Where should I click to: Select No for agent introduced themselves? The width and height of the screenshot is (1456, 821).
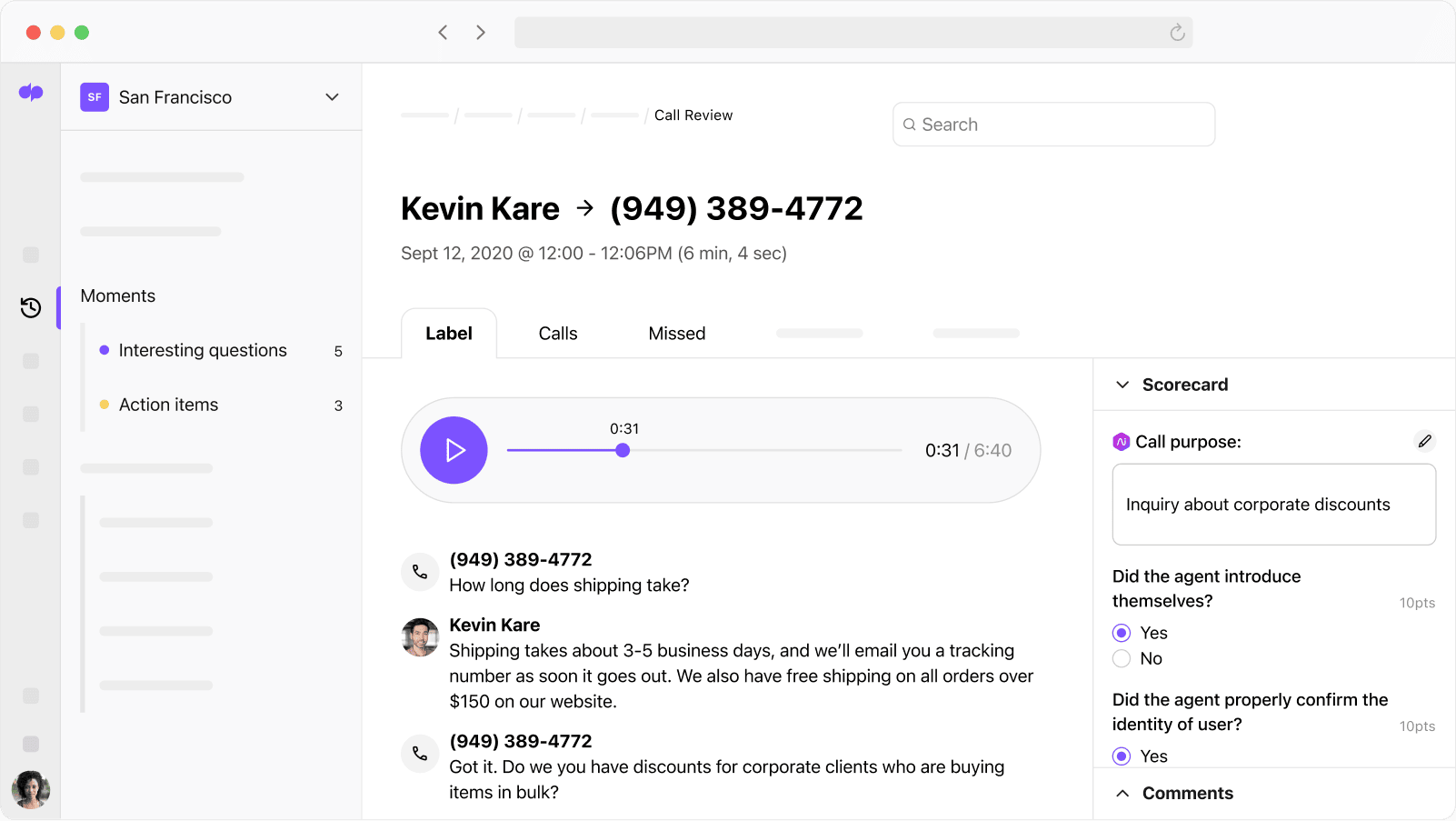coord(1122,658)
